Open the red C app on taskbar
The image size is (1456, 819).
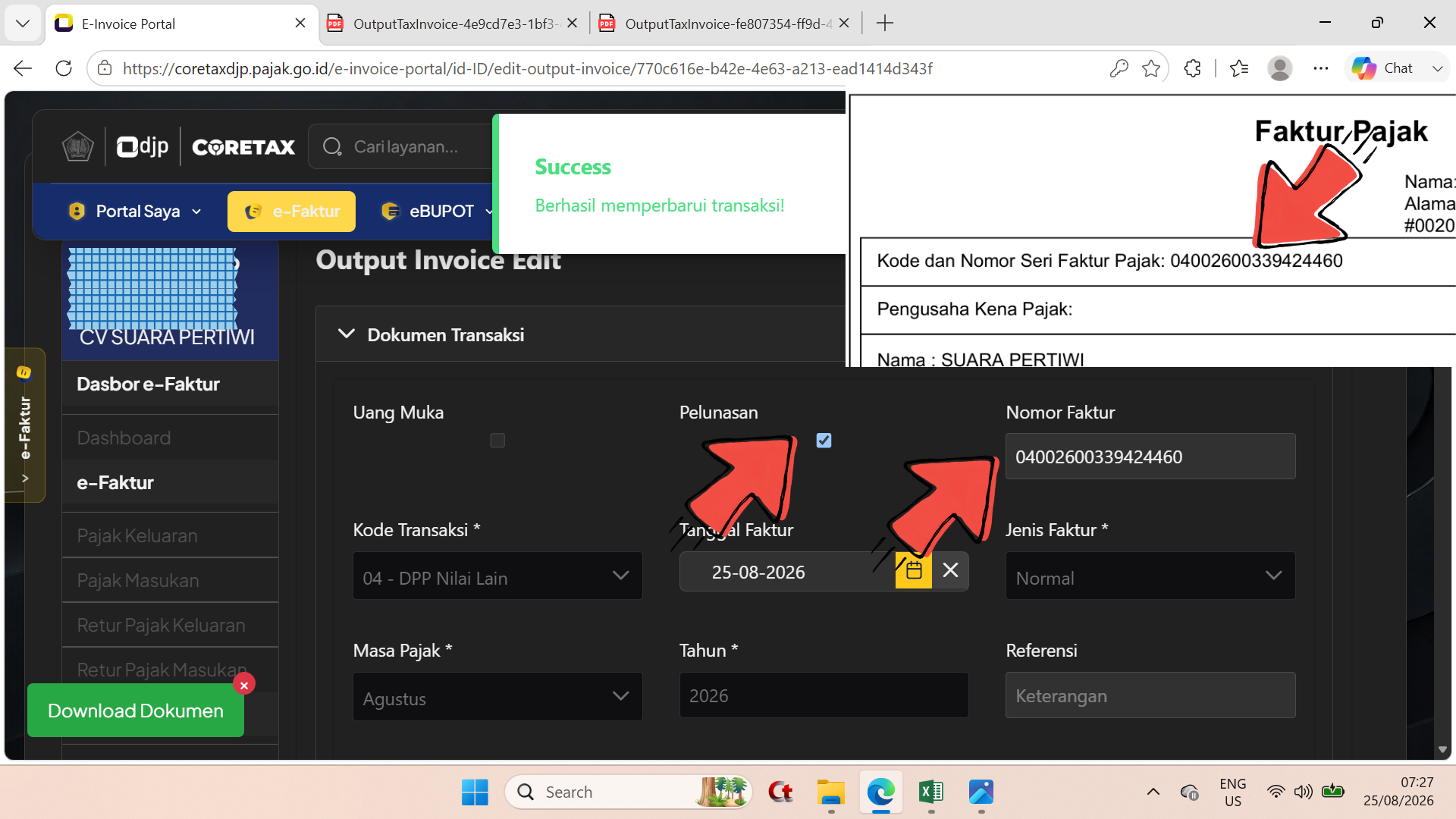[780, 792]
